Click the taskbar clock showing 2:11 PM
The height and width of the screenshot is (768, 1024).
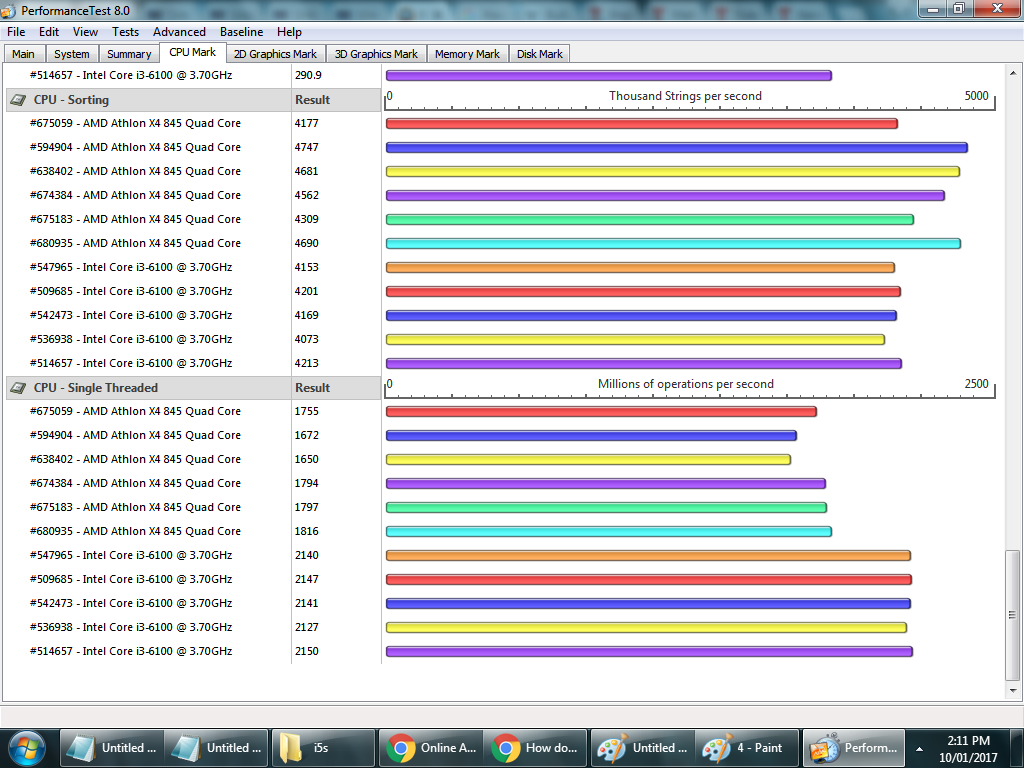point(968,748)
